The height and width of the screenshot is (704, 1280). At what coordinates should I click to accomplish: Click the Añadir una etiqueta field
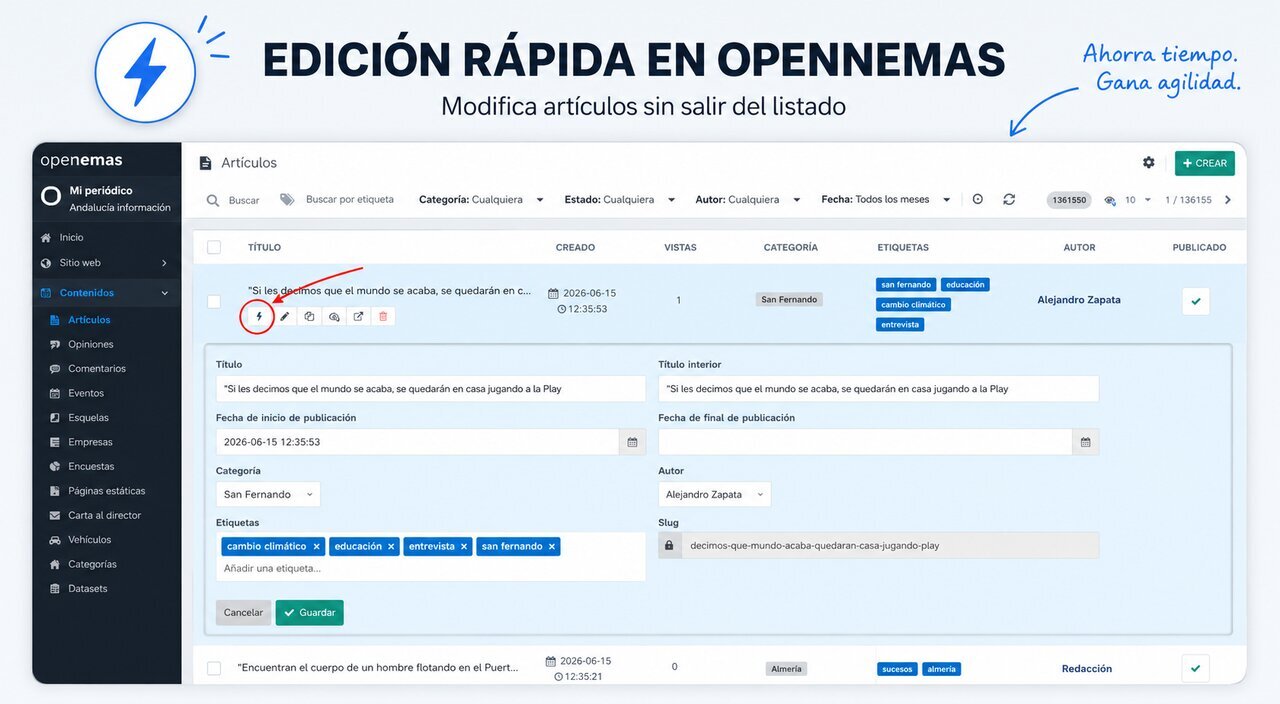[430, 568]
